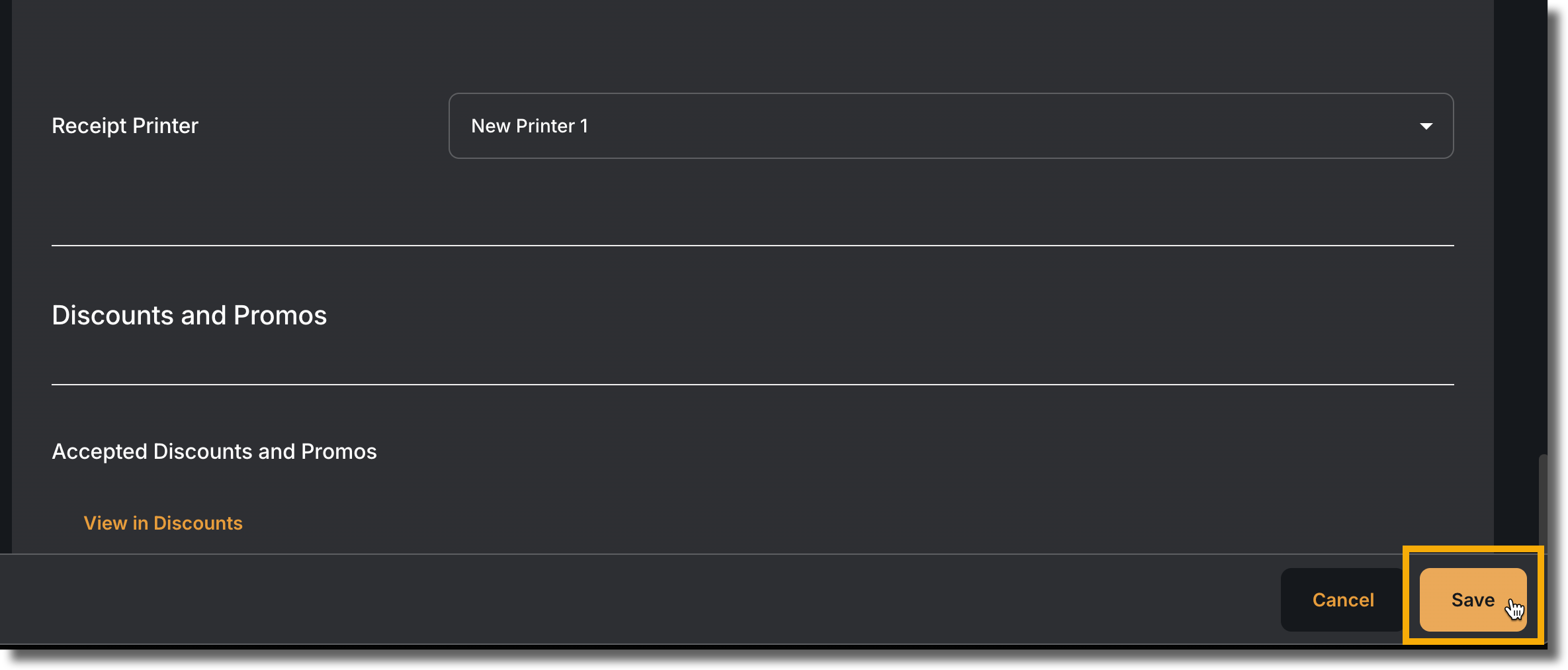The image size is (1568, 670).
Task: Click the Receipt Printer field label
Action: tap(125, 126)
